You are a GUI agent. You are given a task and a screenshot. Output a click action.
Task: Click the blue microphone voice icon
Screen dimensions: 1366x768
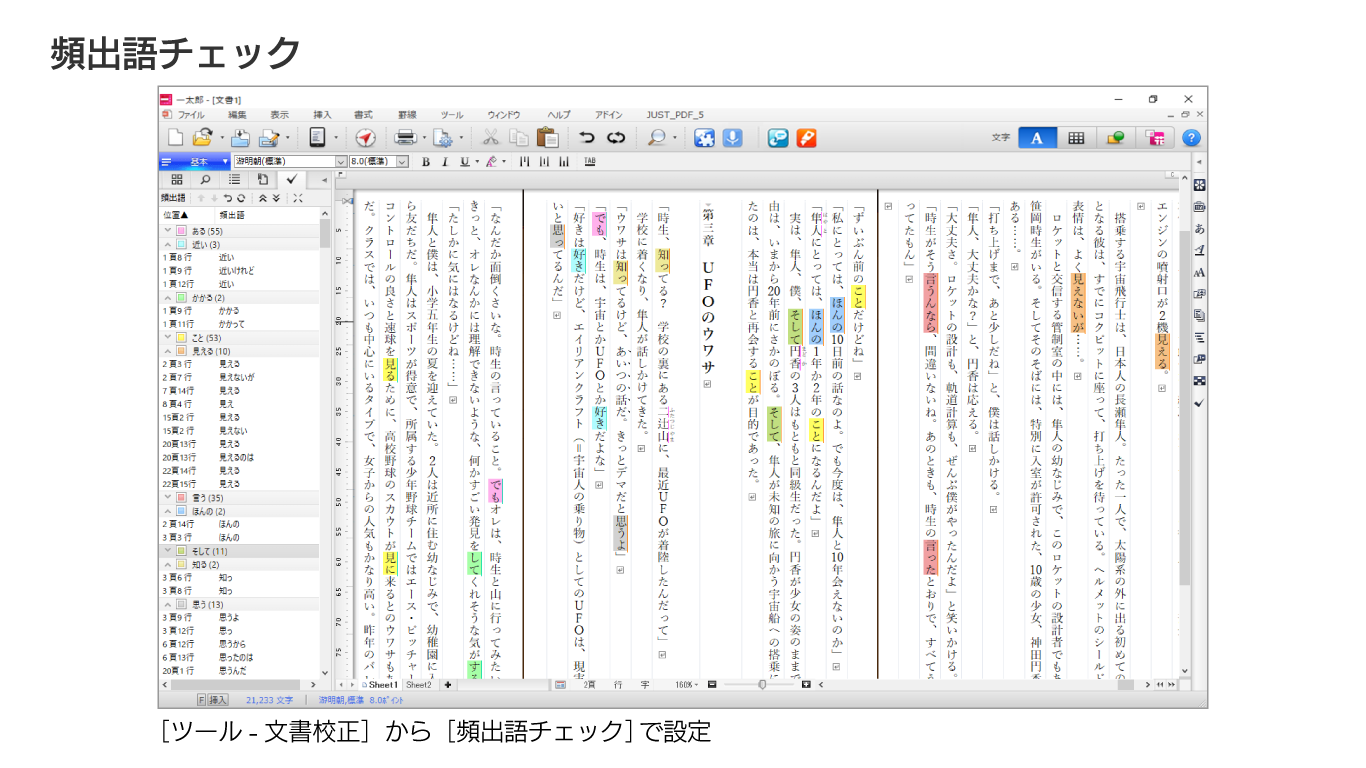click(x=733, y=138)
